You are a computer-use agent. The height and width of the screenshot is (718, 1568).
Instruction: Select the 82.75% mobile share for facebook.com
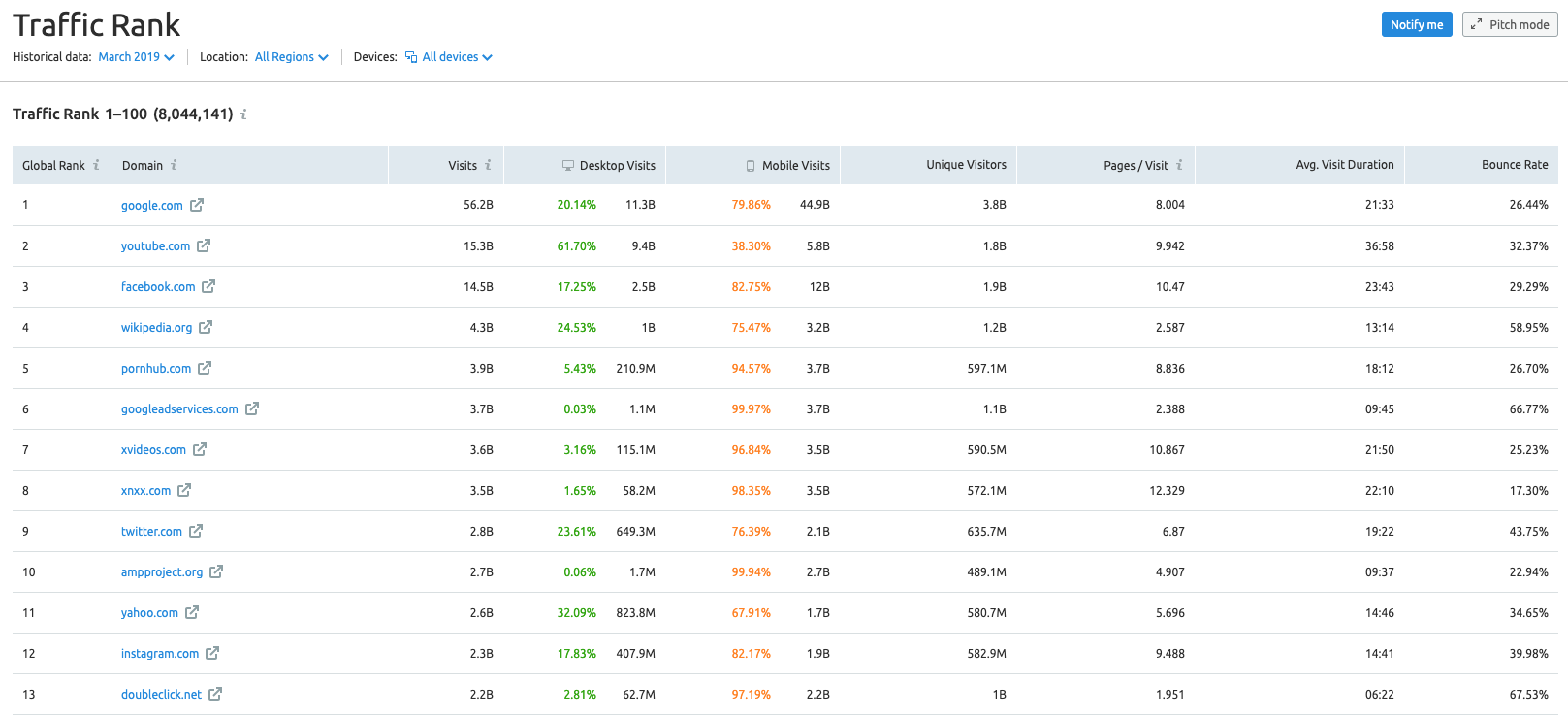[x=751, y=286]
